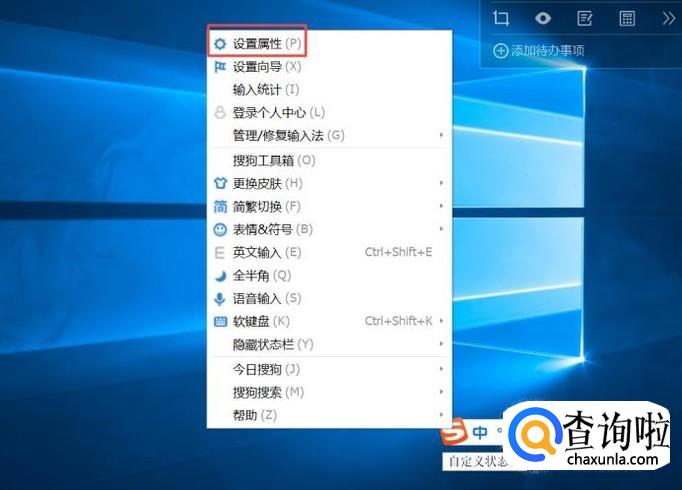Expand the double-chevron in top panel
The image size is (682, 490).
(668, 18)
